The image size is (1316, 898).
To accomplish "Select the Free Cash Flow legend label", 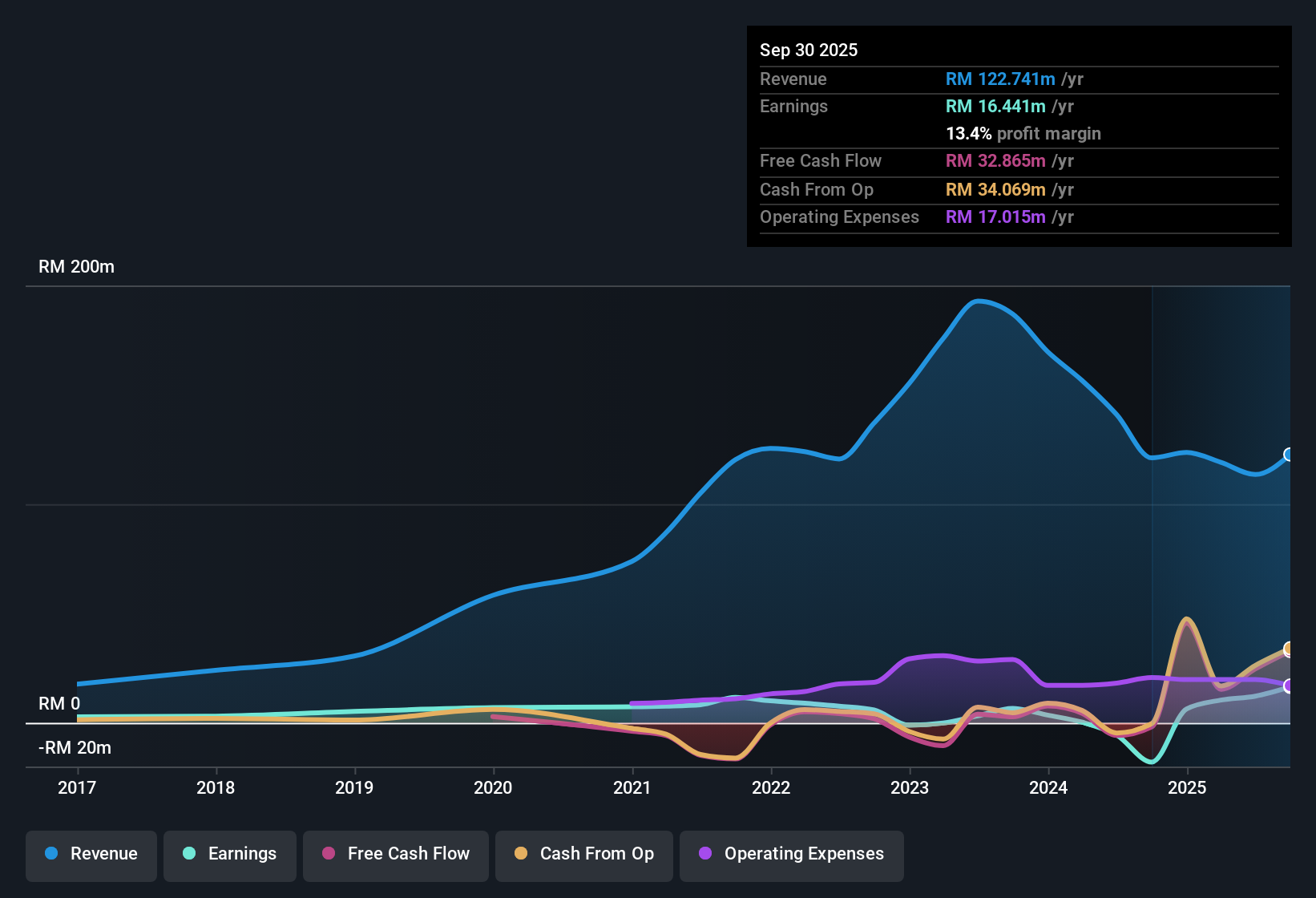I will [x=409, y=854].
